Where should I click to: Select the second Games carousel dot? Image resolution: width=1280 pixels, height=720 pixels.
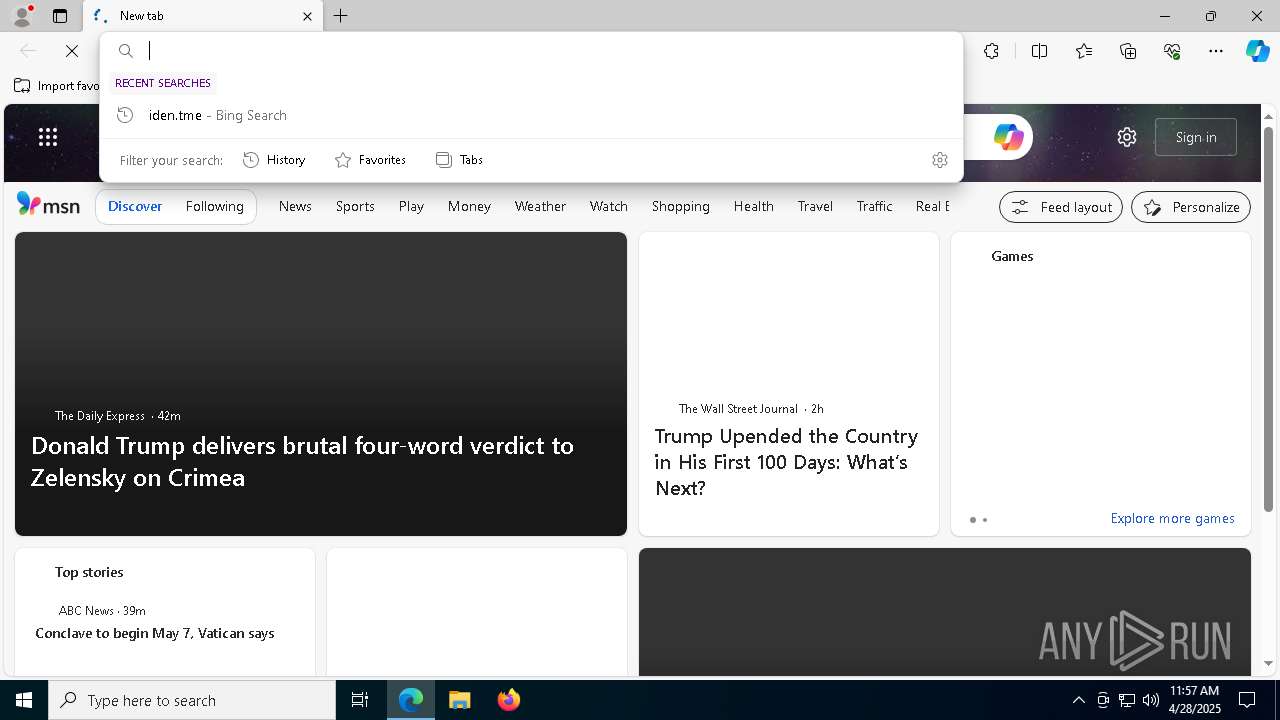click(985, 520)
